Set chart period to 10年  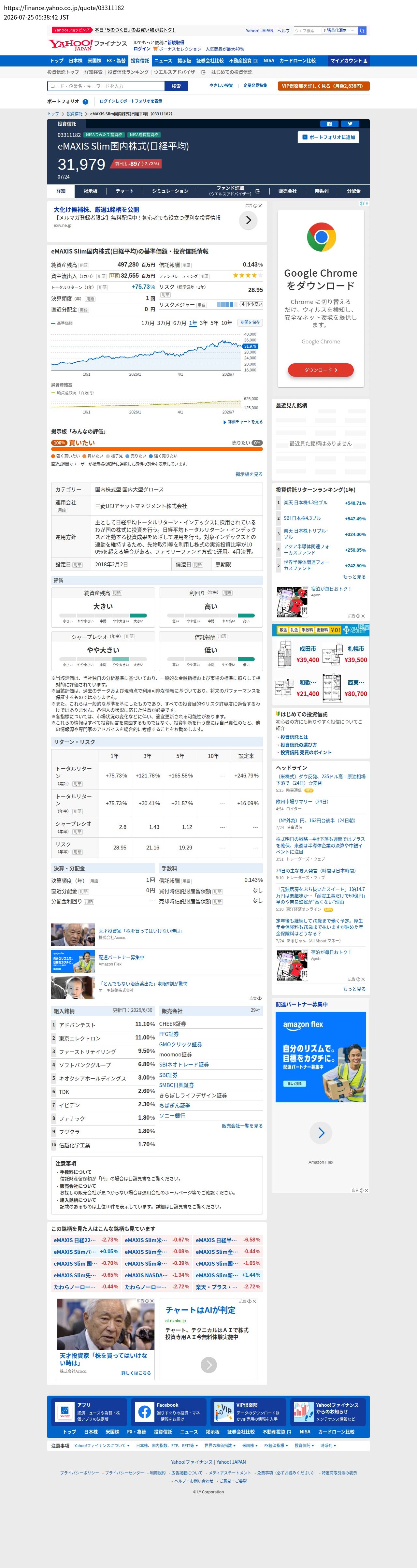click(226, 323)
